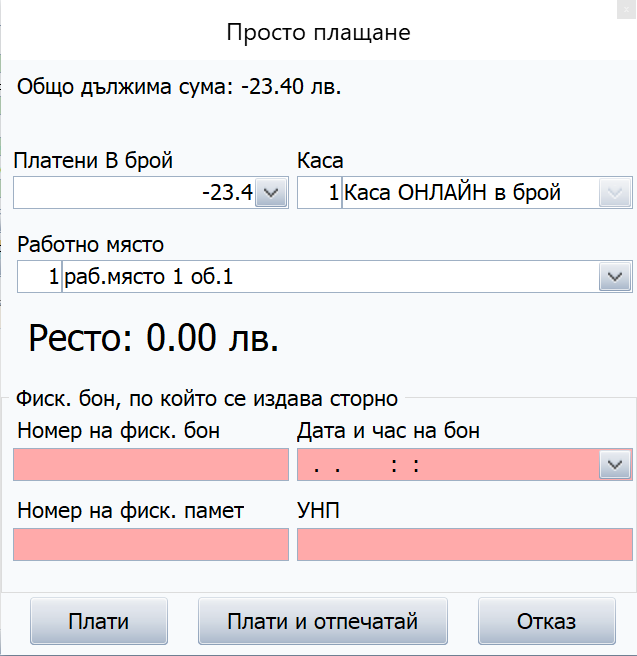Click the Плати button
Screen dimensions: 637x656
[99, 621]
